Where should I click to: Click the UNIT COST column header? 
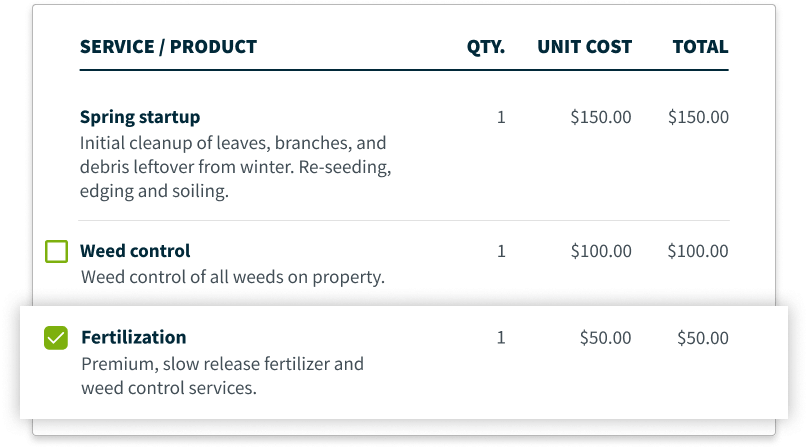pos(584,47)
